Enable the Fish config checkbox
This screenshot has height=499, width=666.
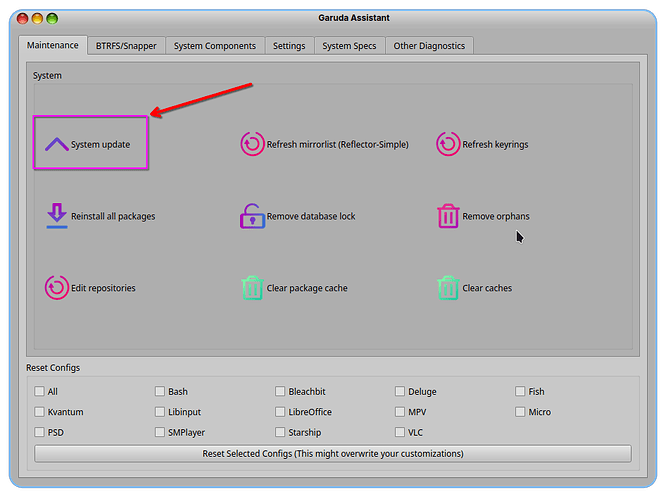point(520,391)
